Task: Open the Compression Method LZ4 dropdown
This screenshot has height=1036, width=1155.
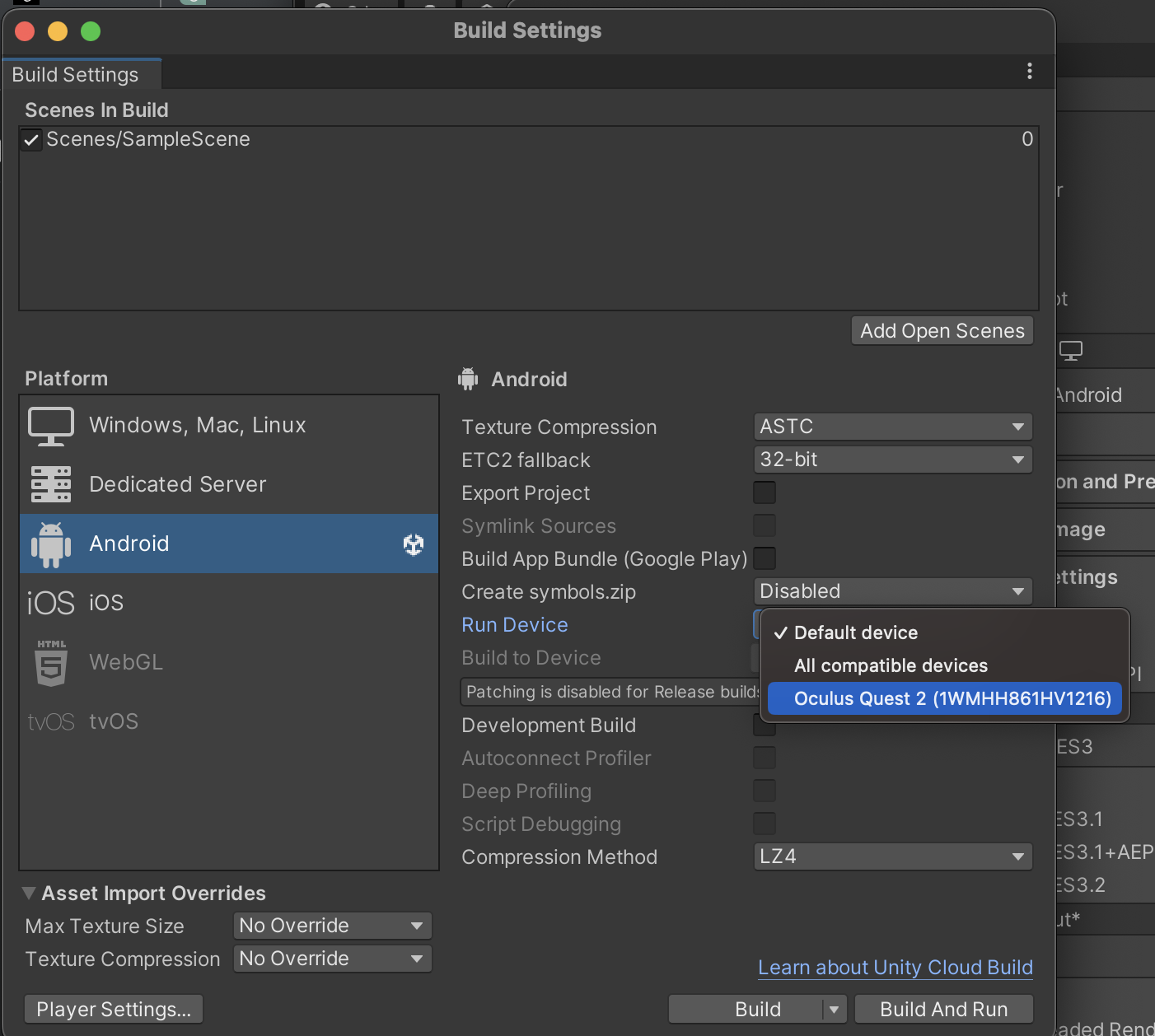Action: [893, 856]
